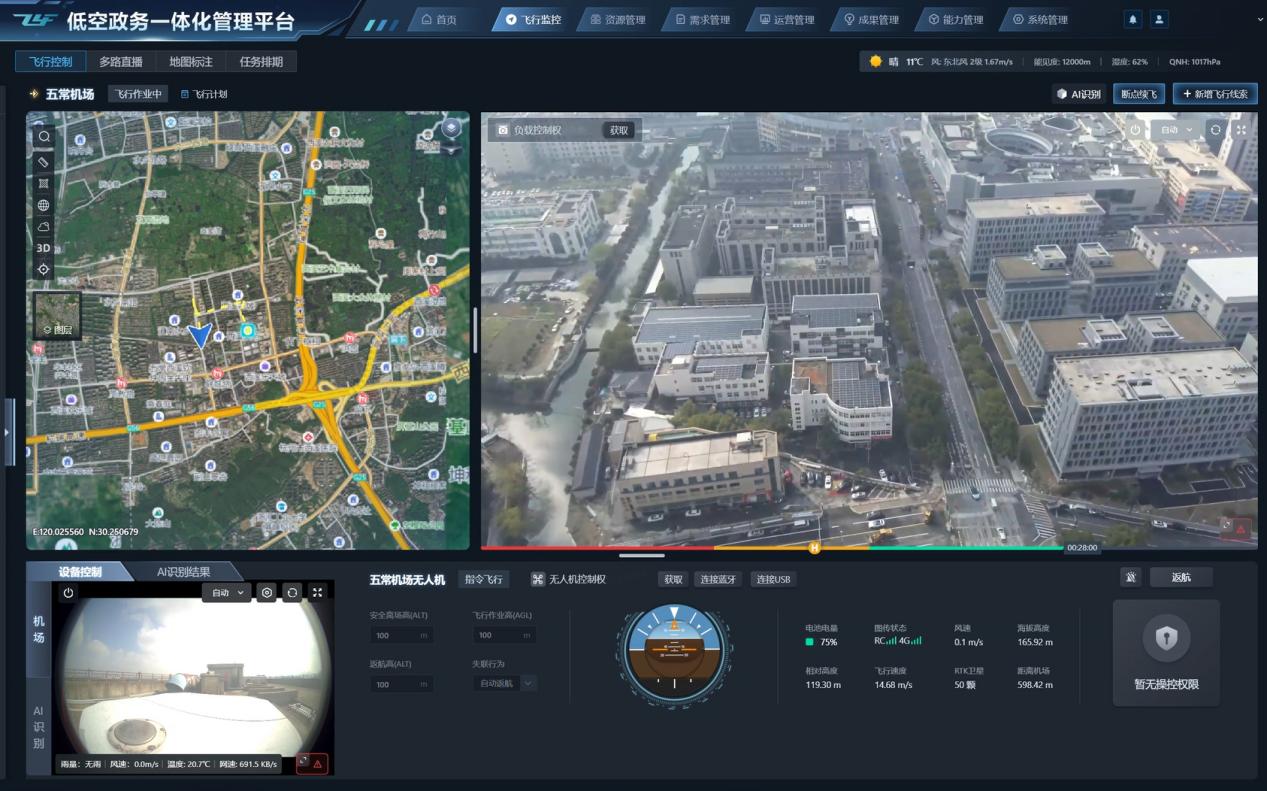The image size is (1267, 791).
Task: Click the H marker on flight progress bar
Action: [x=814, y=548]
